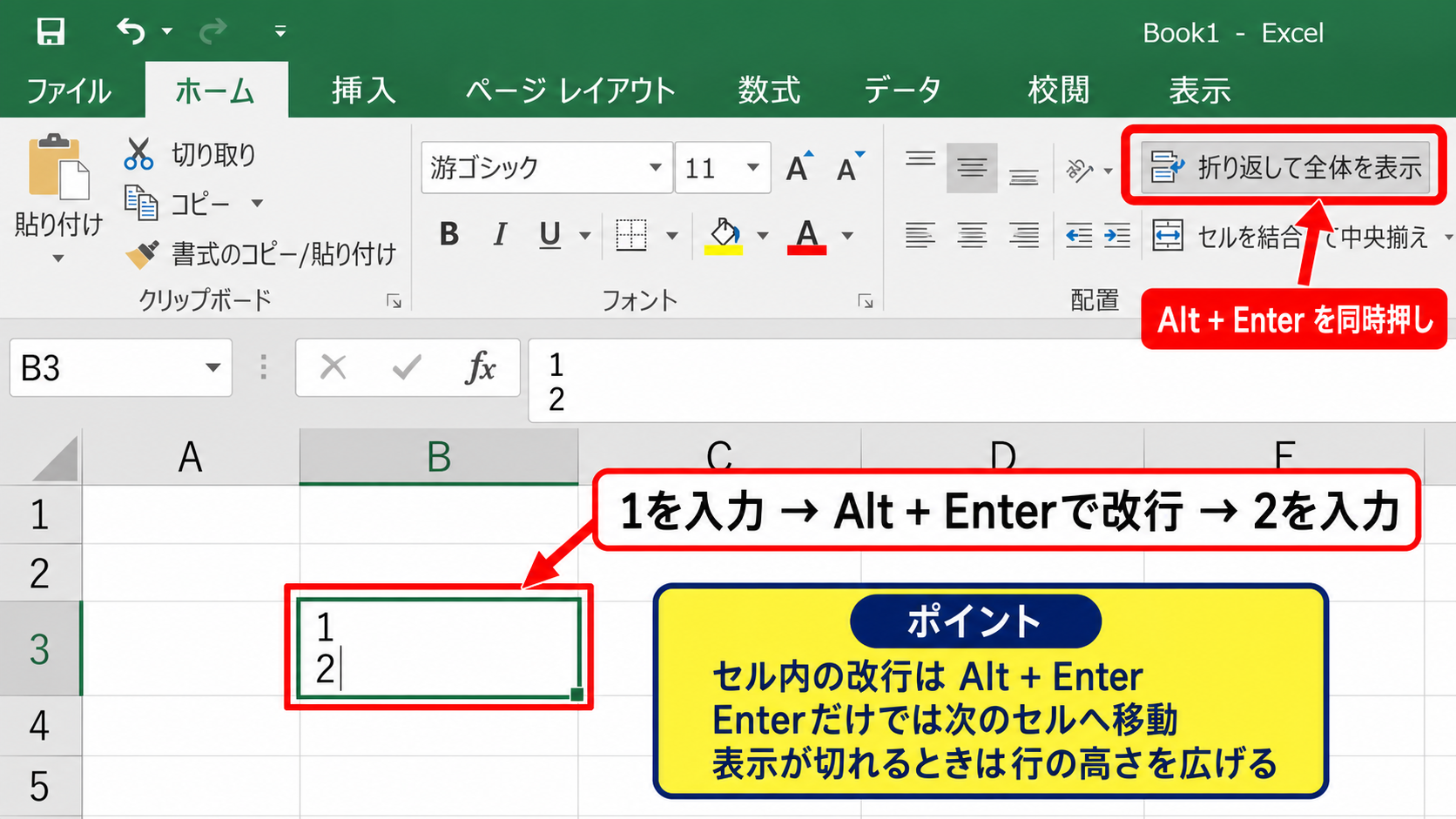Open the 游ゴシック font name dropdown
This screenshot has width=1456, height=819.
pyautogui.click(x=655, y=167)
